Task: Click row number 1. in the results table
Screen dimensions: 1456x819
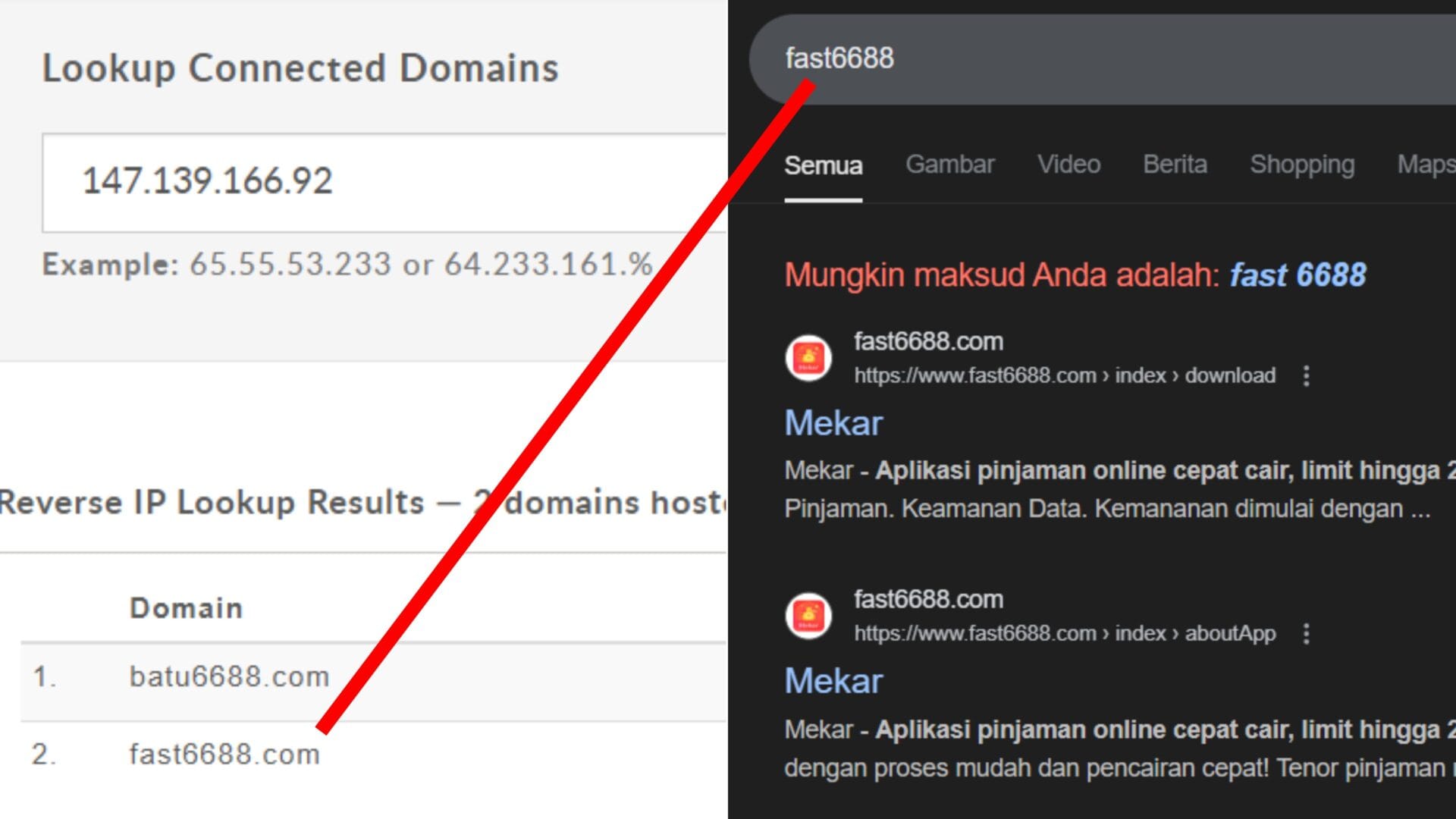Action: pos(45,676)
